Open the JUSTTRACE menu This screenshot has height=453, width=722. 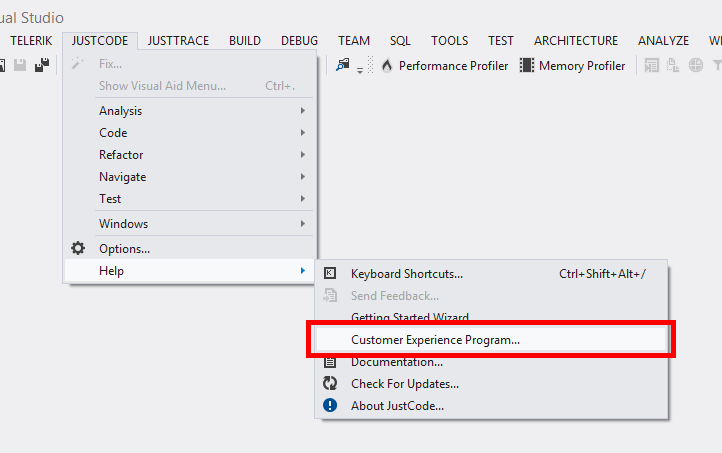point(178,41)
